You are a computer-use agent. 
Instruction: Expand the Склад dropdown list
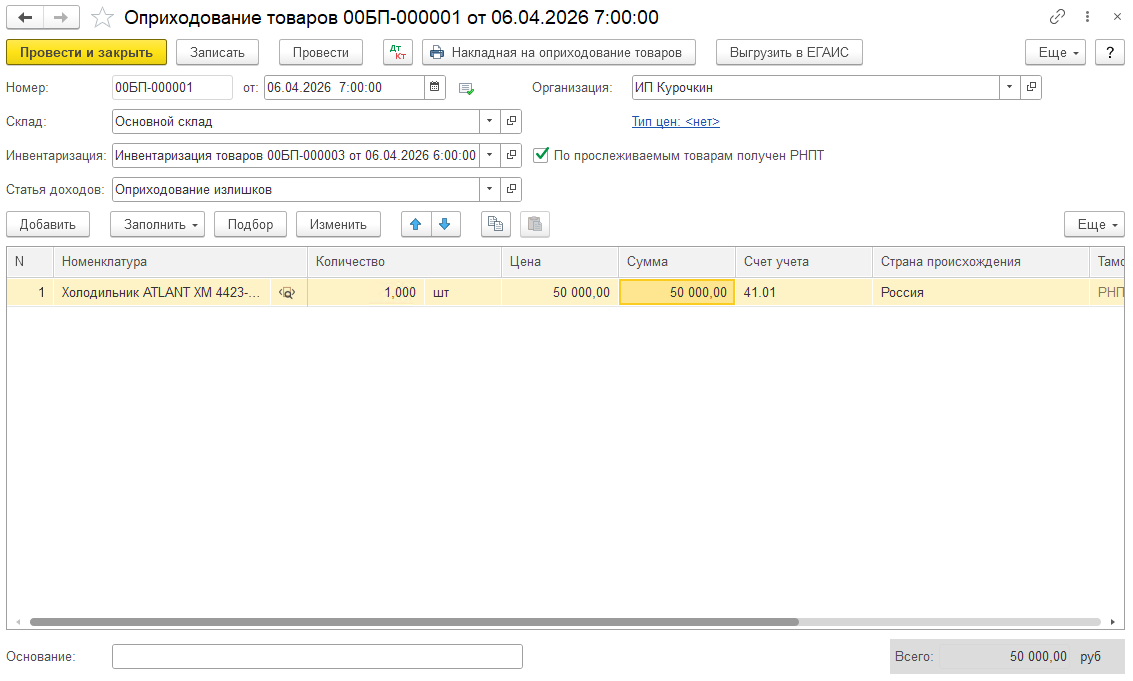click(x=489, y=121)
